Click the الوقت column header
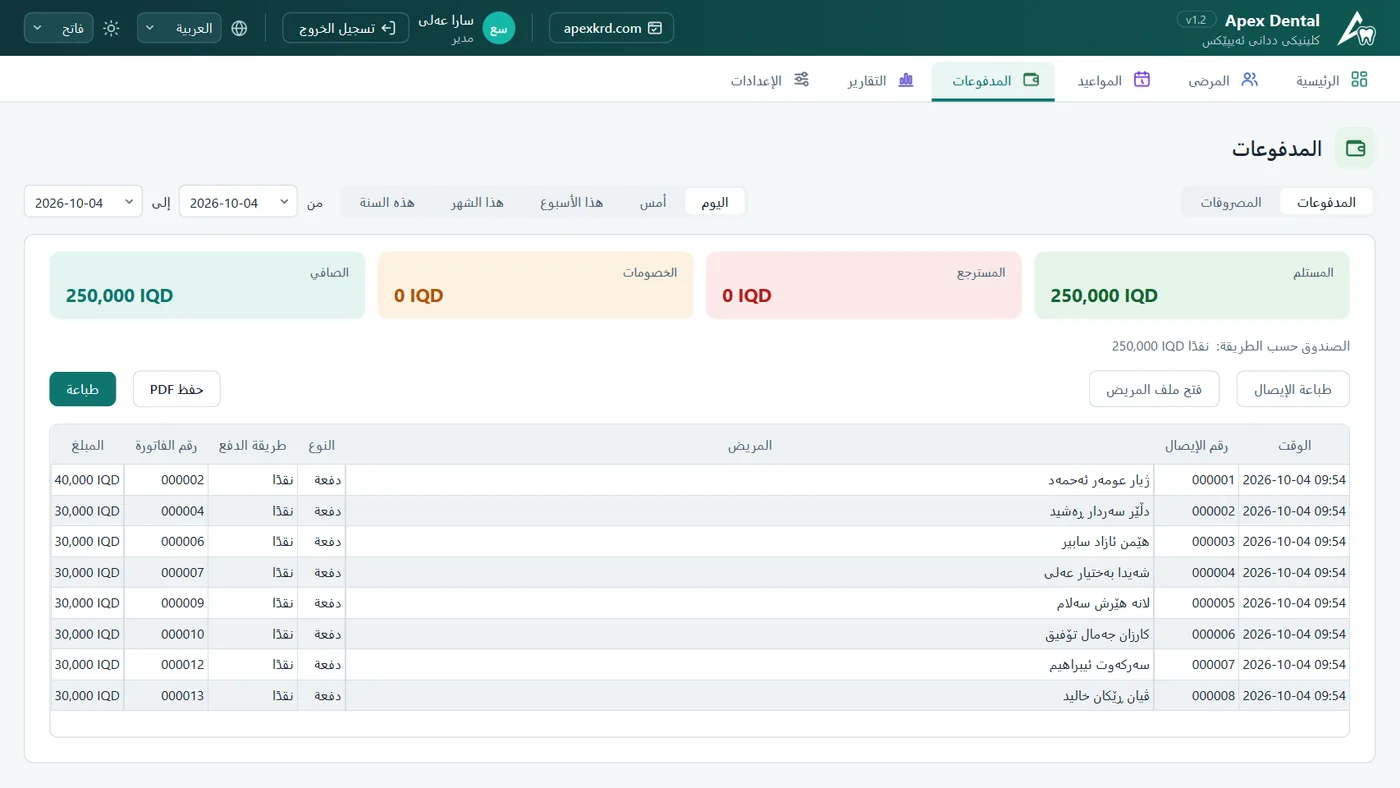Image resolution: width=1400 pixels, height=788 pixels. (1294, 445)
